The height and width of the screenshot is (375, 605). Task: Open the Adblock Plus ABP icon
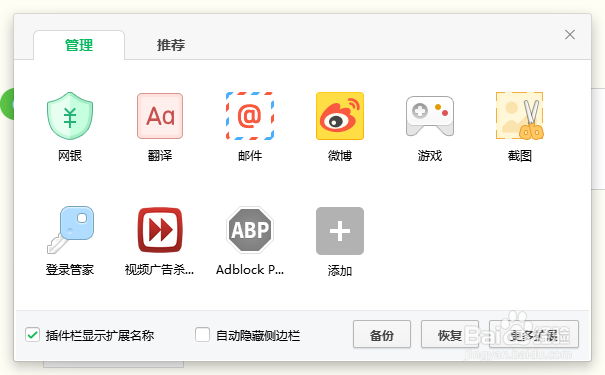250,230
